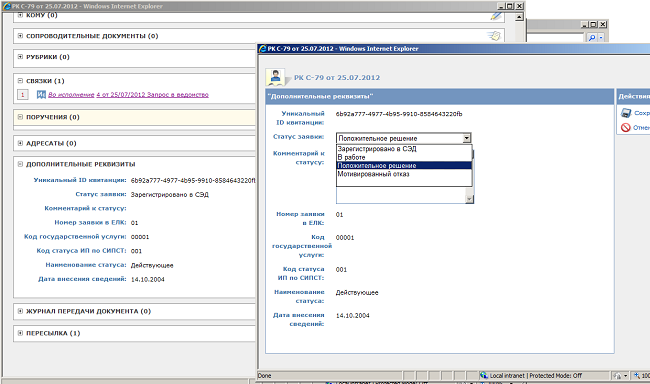Image resolution: width=650 pixels, height=384 pixels.
Task: Click the scroll-up arrow of the main window scrollbar
Action: coord(519,17)
